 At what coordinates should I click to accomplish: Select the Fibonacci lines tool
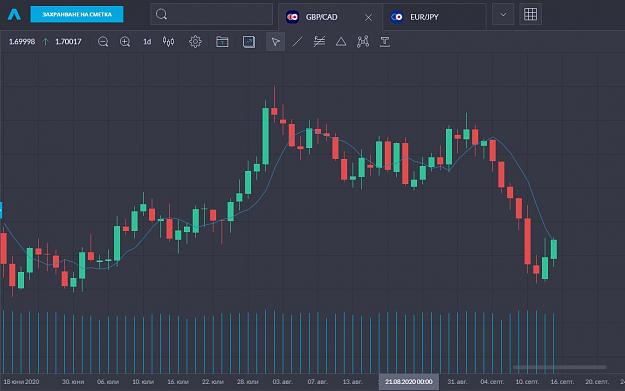(x=319, y=41)
